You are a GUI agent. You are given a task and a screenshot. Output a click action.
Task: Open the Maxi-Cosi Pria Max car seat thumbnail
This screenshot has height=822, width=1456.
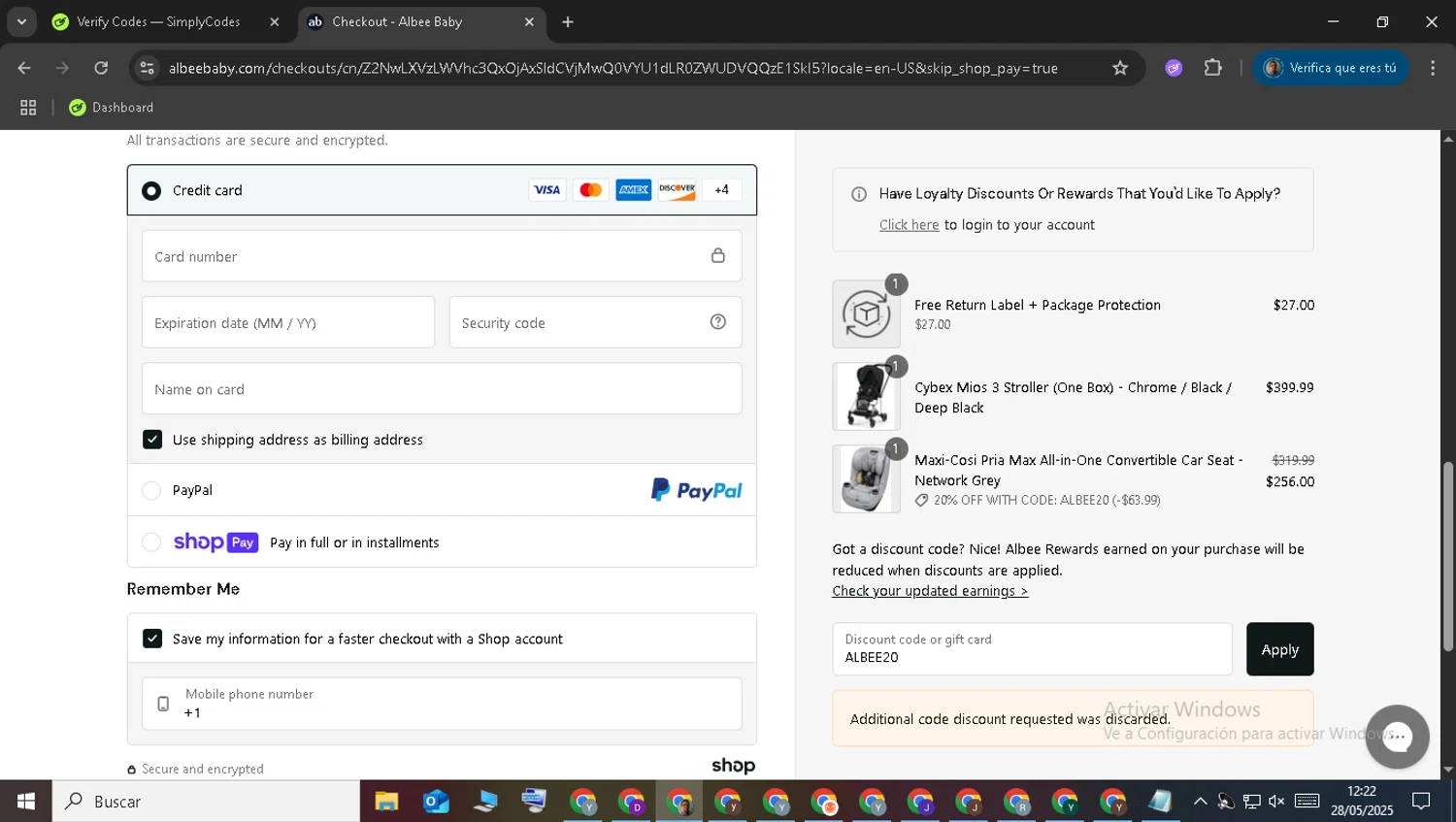[x=866, y=478]
